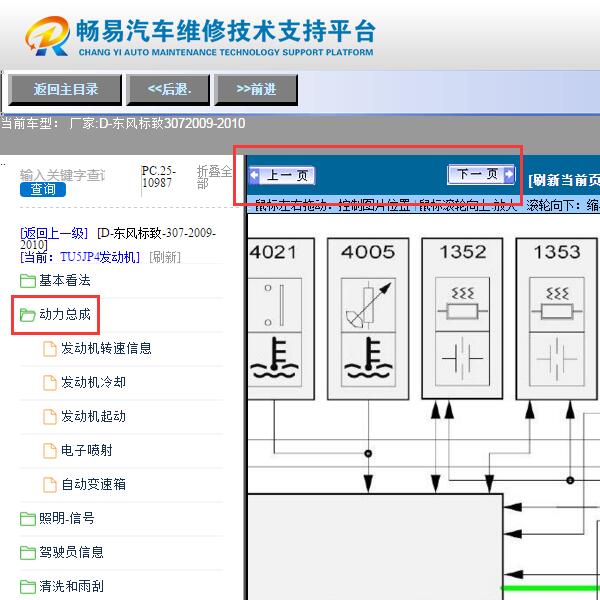Open the 上一页 previous page button
Viewport: 600px width, 600px height.
[x=282, y=176]
